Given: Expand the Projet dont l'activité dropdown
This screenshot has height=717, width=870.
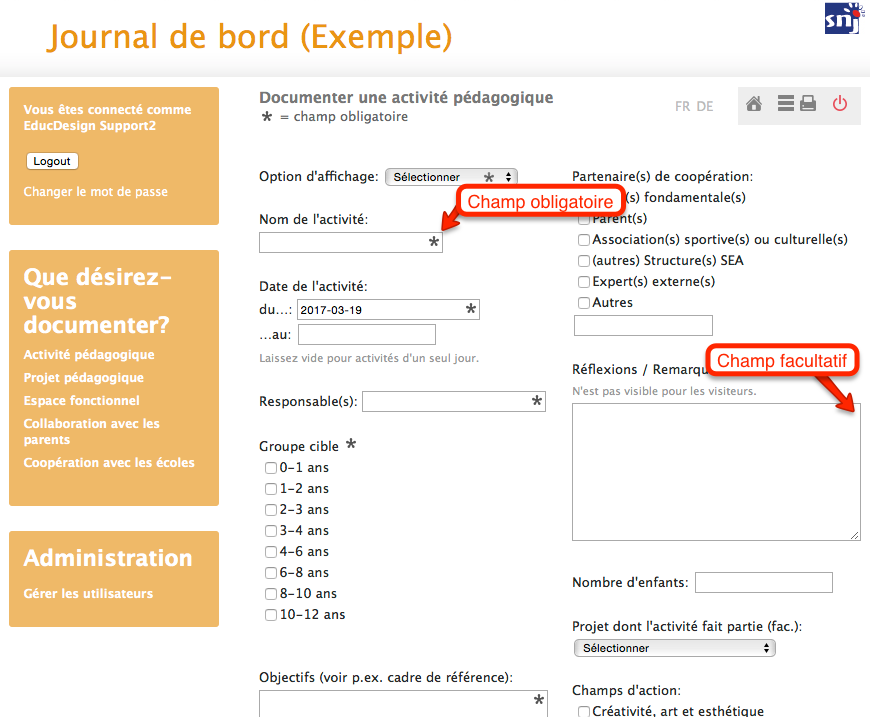Looking at the screenshot, I should 675,648.
